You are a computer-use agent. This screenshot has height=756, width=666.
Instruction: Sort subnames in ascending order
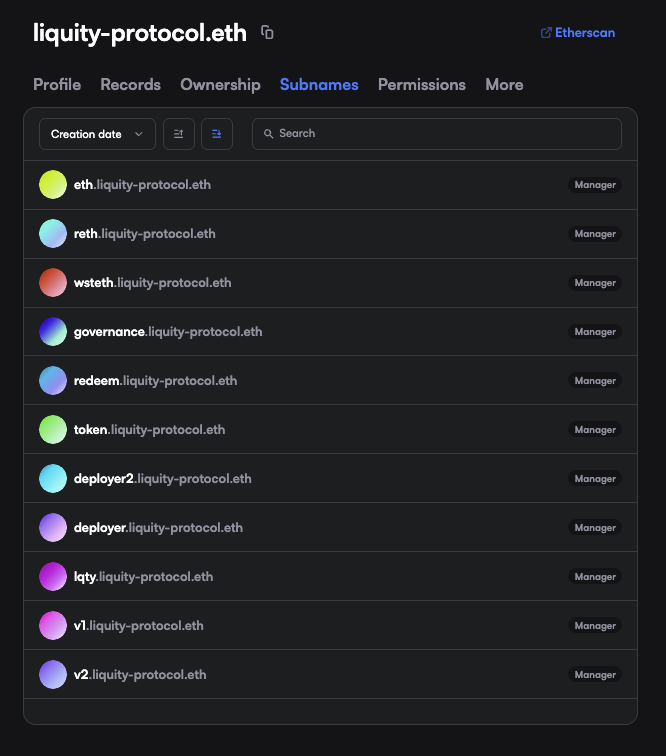pos(179,134)
